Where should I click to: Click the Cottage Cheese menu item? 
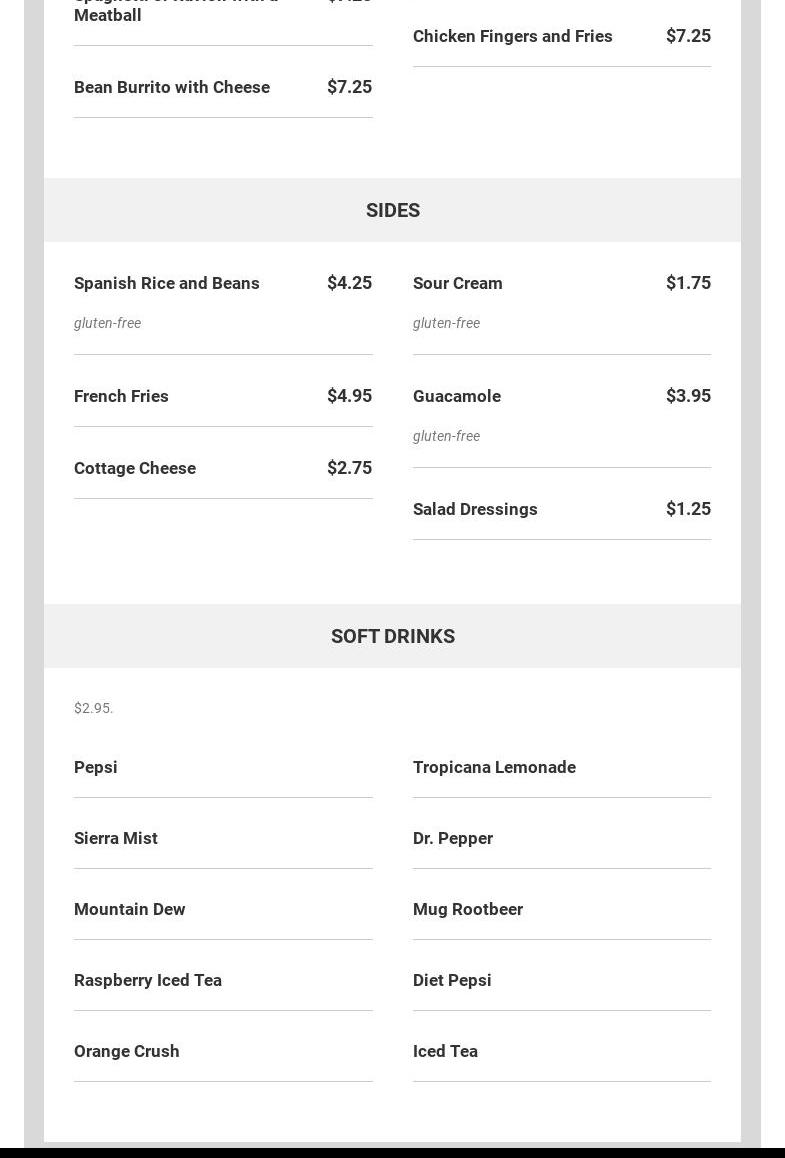click(x=135, y=468)
